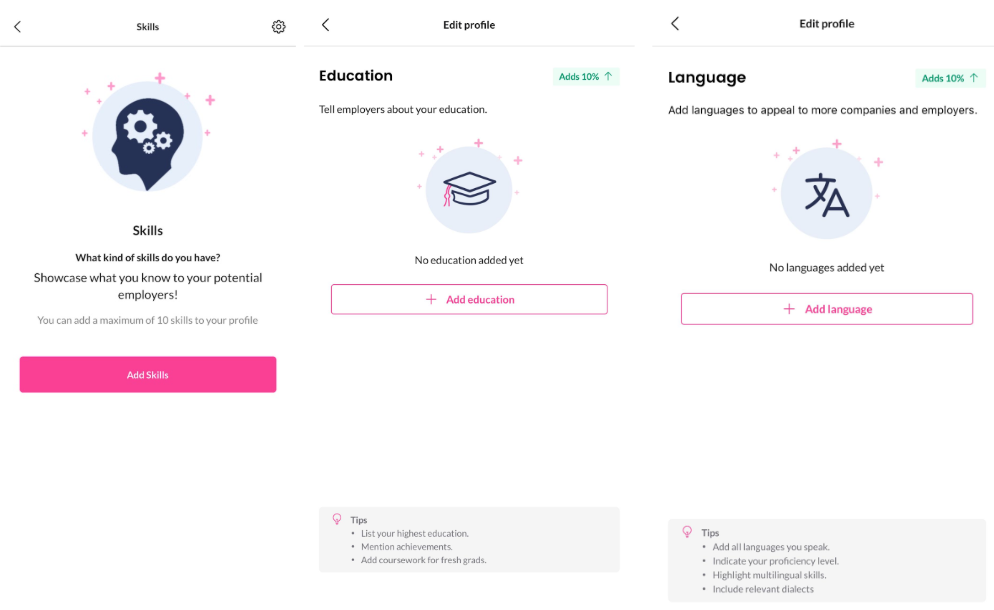The width and height of the screenshot is (994, 610).
Task: Click the Education Adds 10% badge
Action: point(586,77)
